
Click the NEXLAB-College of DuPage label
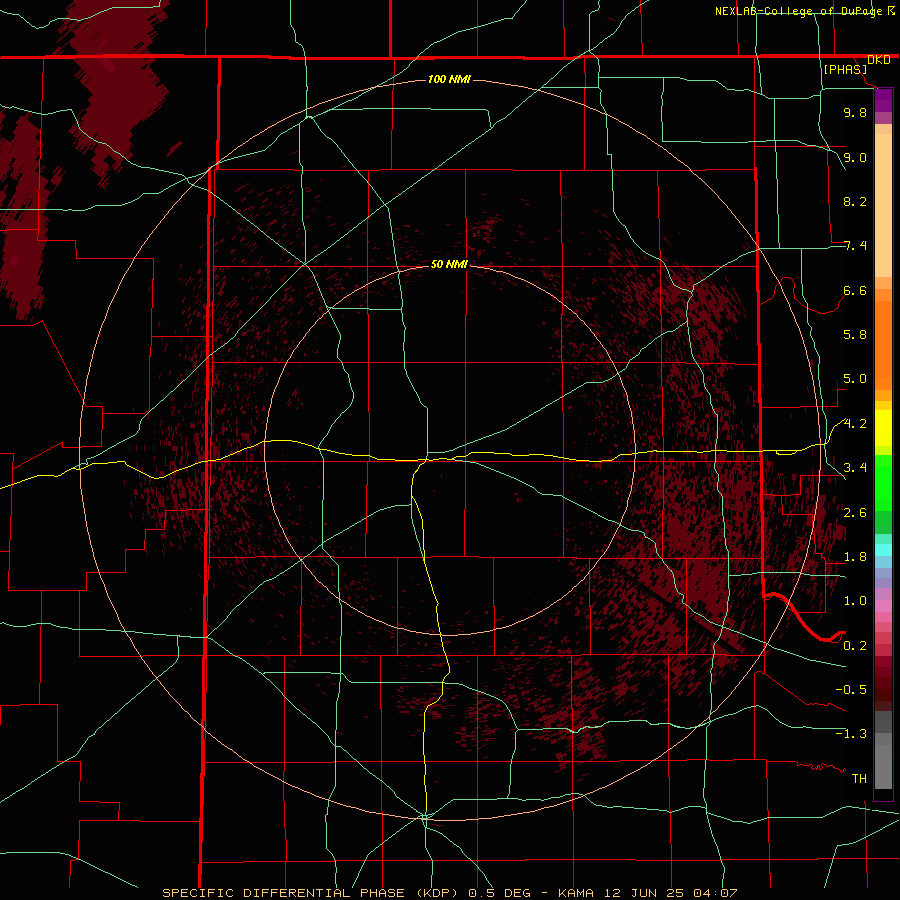pyautogui.click(x=798, y=11)
